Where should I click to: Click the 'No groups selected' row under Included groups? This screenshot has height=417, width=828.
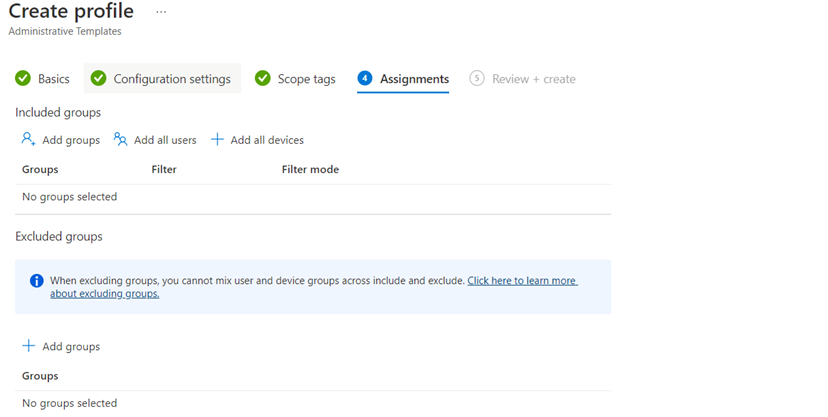[x=69, y=197]
